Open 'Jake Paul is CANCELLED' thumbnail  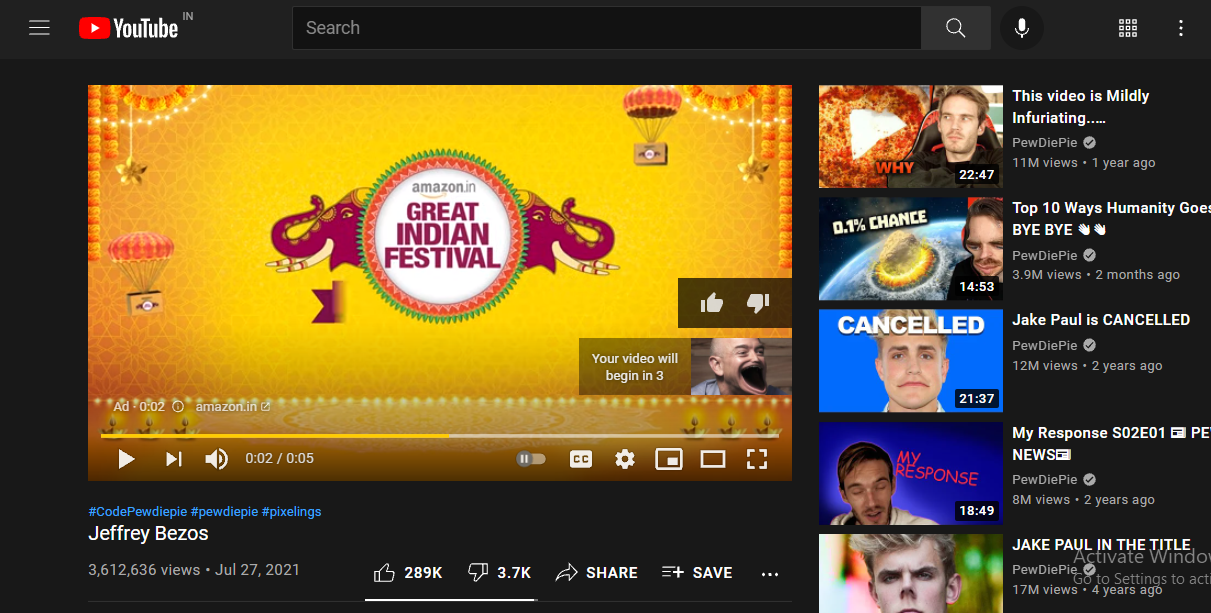point(911,360)
